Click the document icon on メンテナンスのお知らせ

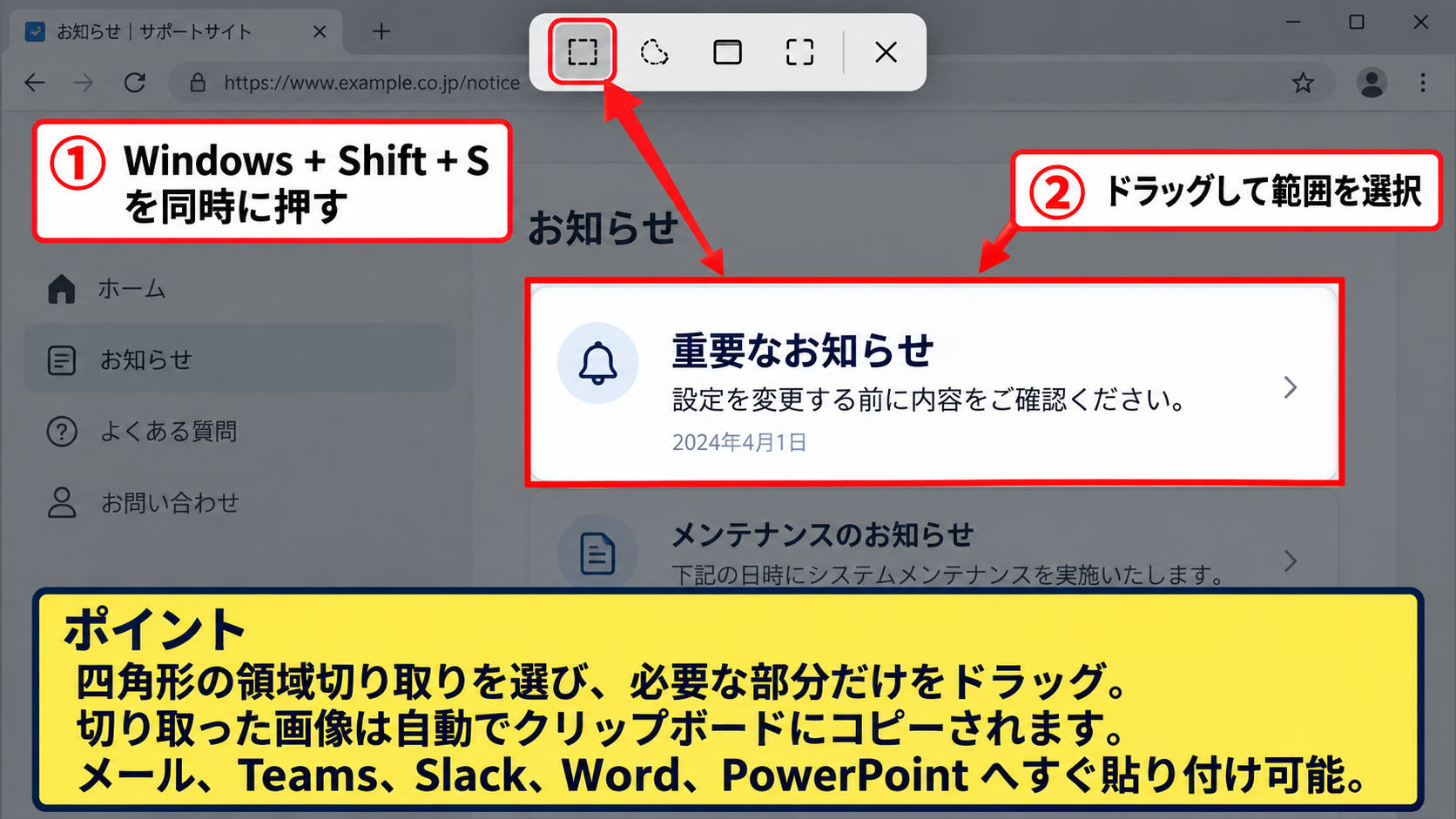coord(597,554)
